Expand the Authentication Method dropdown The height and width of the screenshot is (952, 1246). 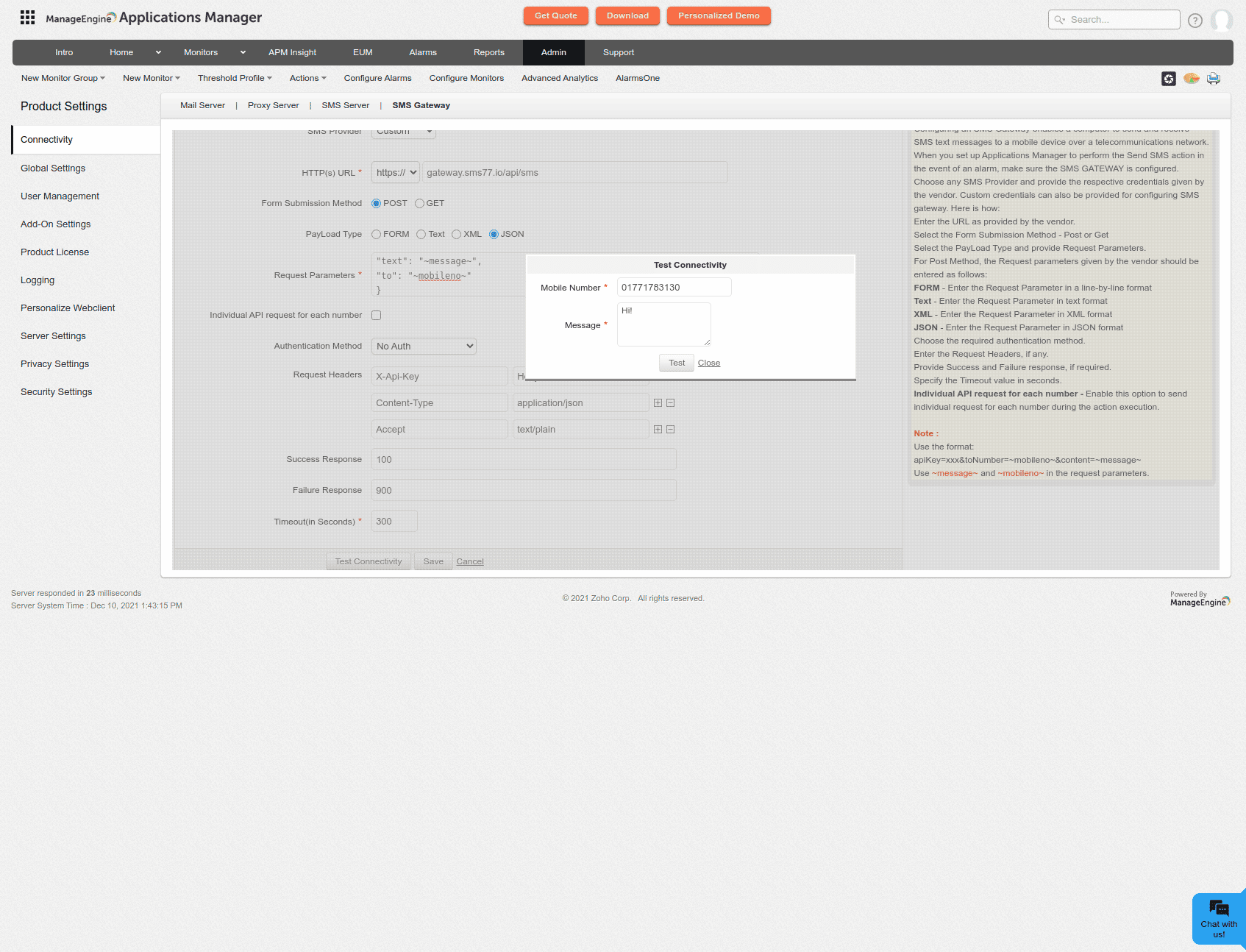coord(424,347)
